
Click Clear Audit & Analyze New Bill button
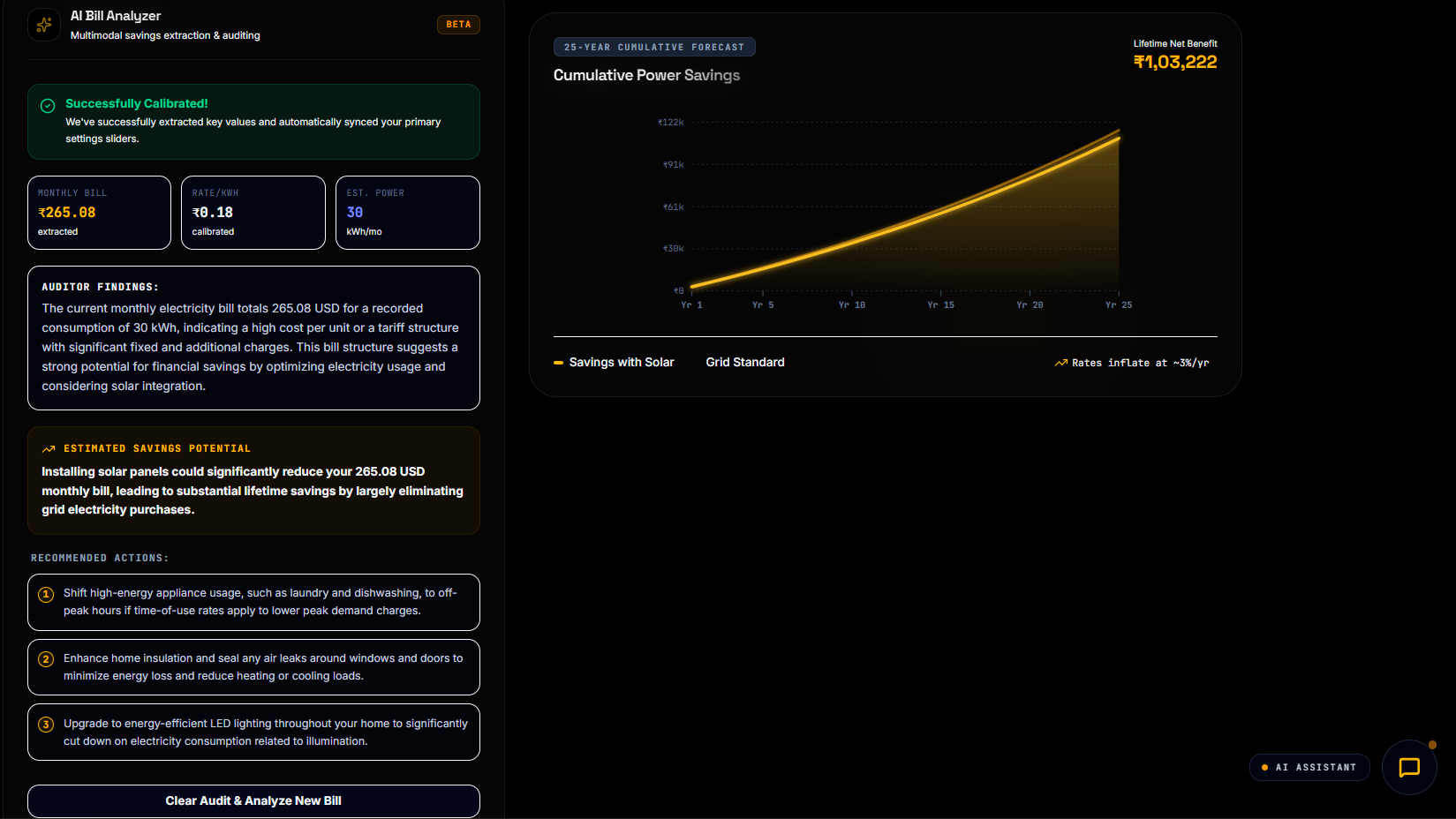click(253, 801)
